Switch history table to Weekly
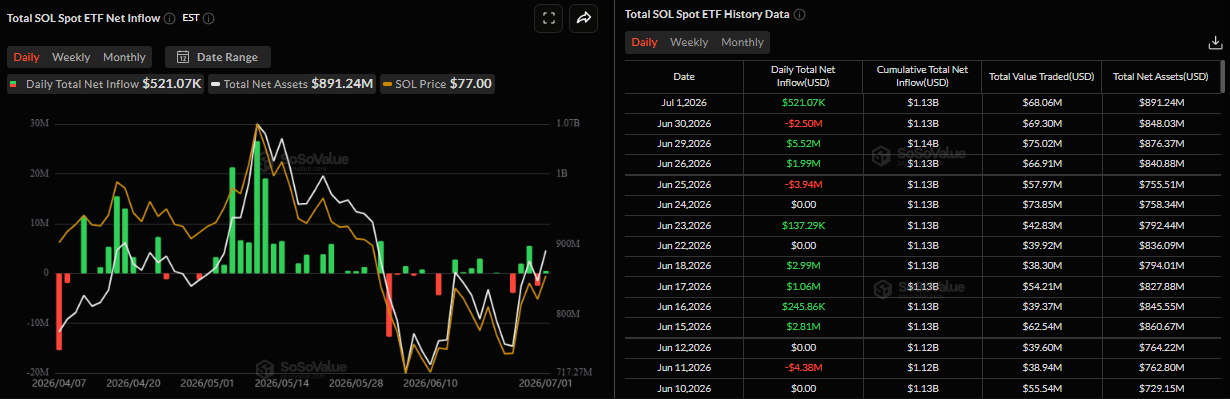The width and height of the screenshot is (1230, 399). click(x=689, y=42)
